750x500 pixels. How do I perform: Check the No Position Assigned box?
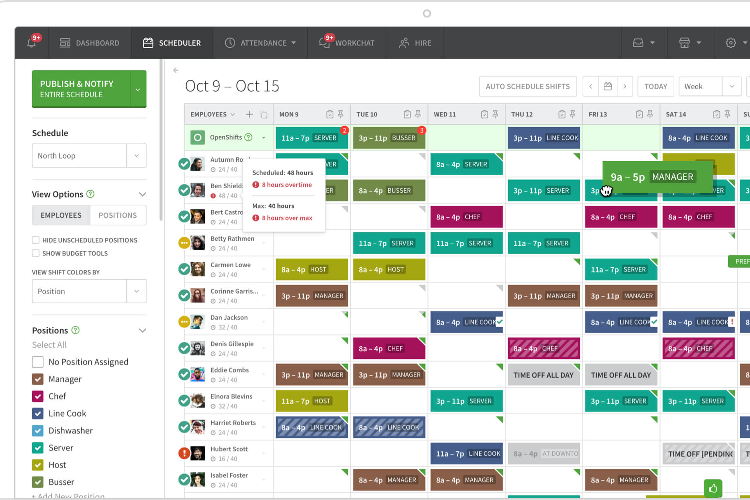tap(38, 362)
